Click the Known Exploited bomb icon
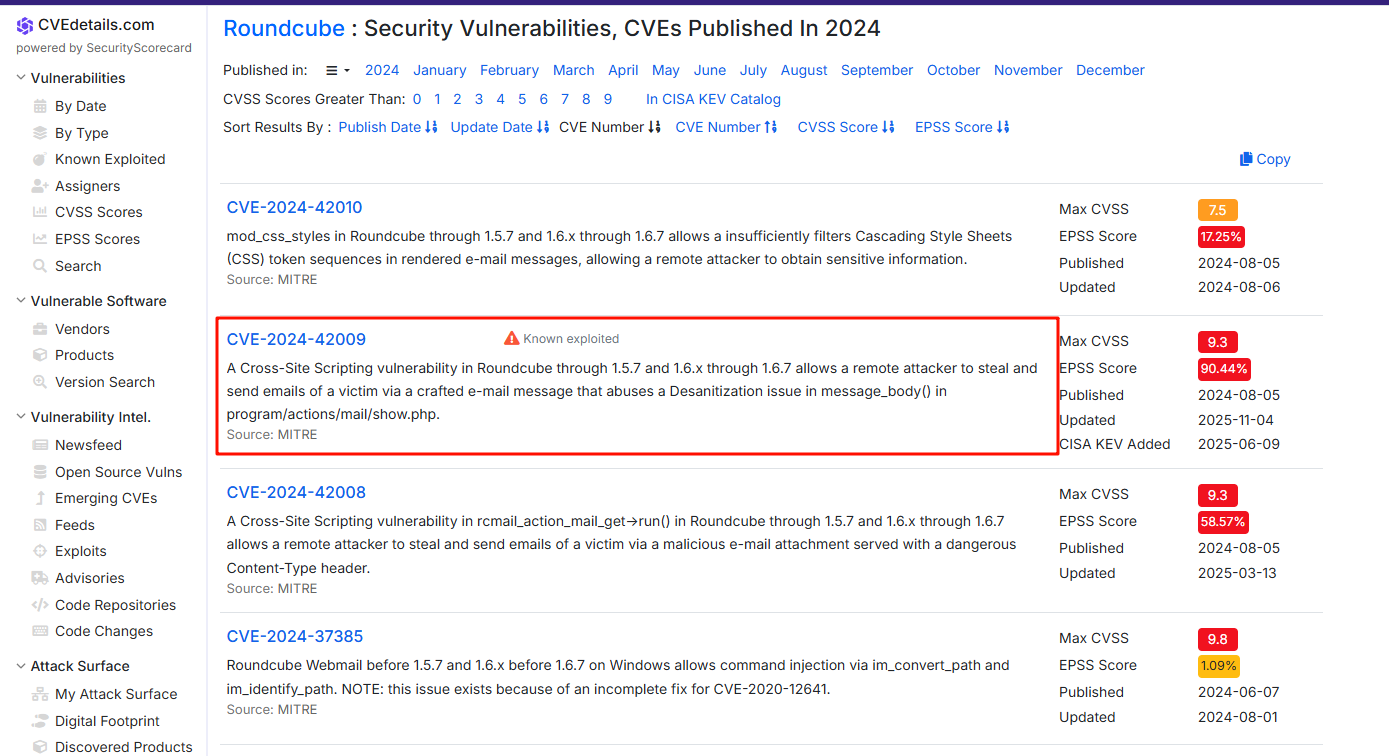Image resolution: width=1389 pixels, height=756 pixels. click(40, 159)
